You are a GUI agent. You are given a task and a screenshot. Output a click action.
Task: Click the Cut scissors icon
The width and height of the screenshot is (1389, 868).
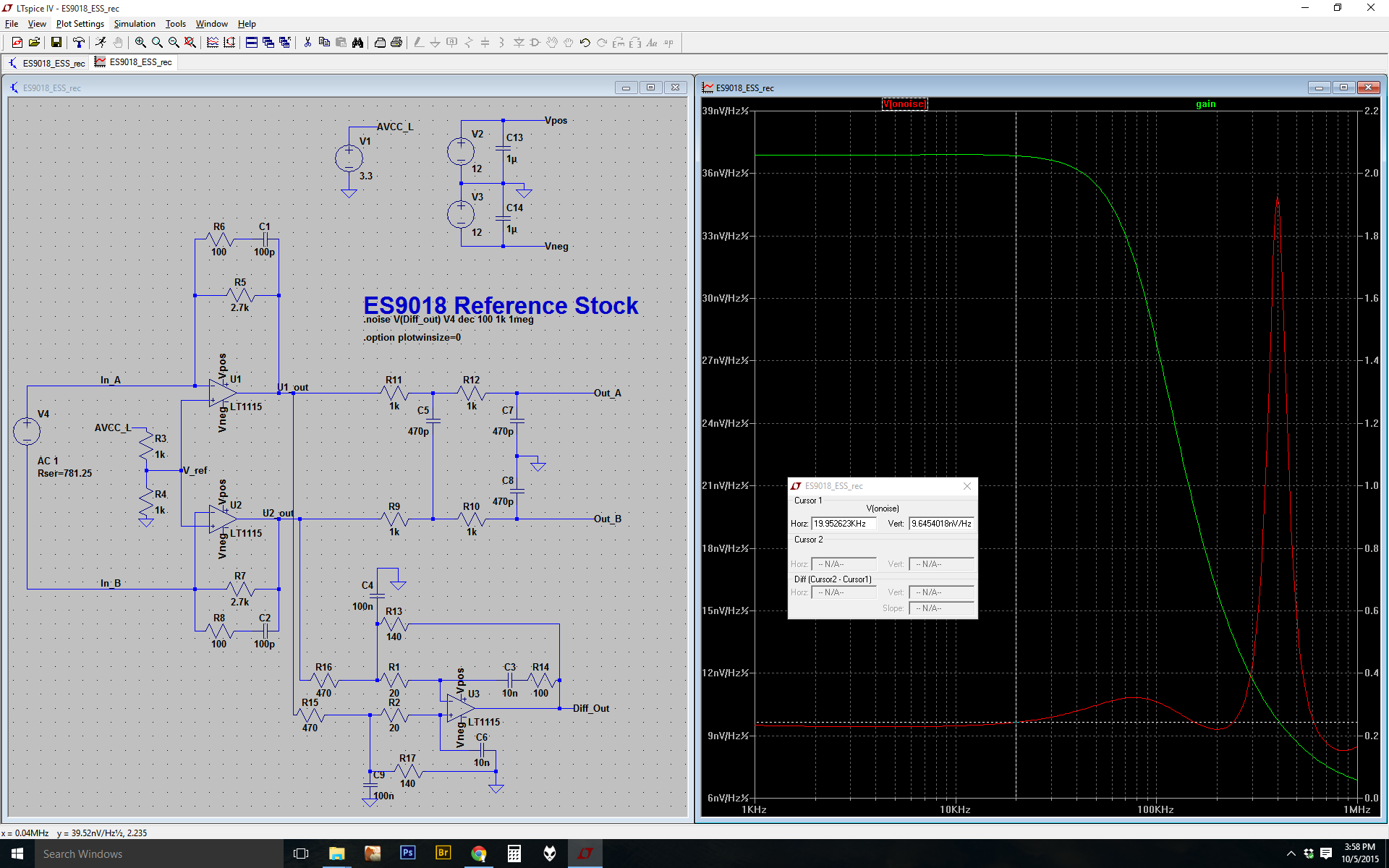coord(307,43)
